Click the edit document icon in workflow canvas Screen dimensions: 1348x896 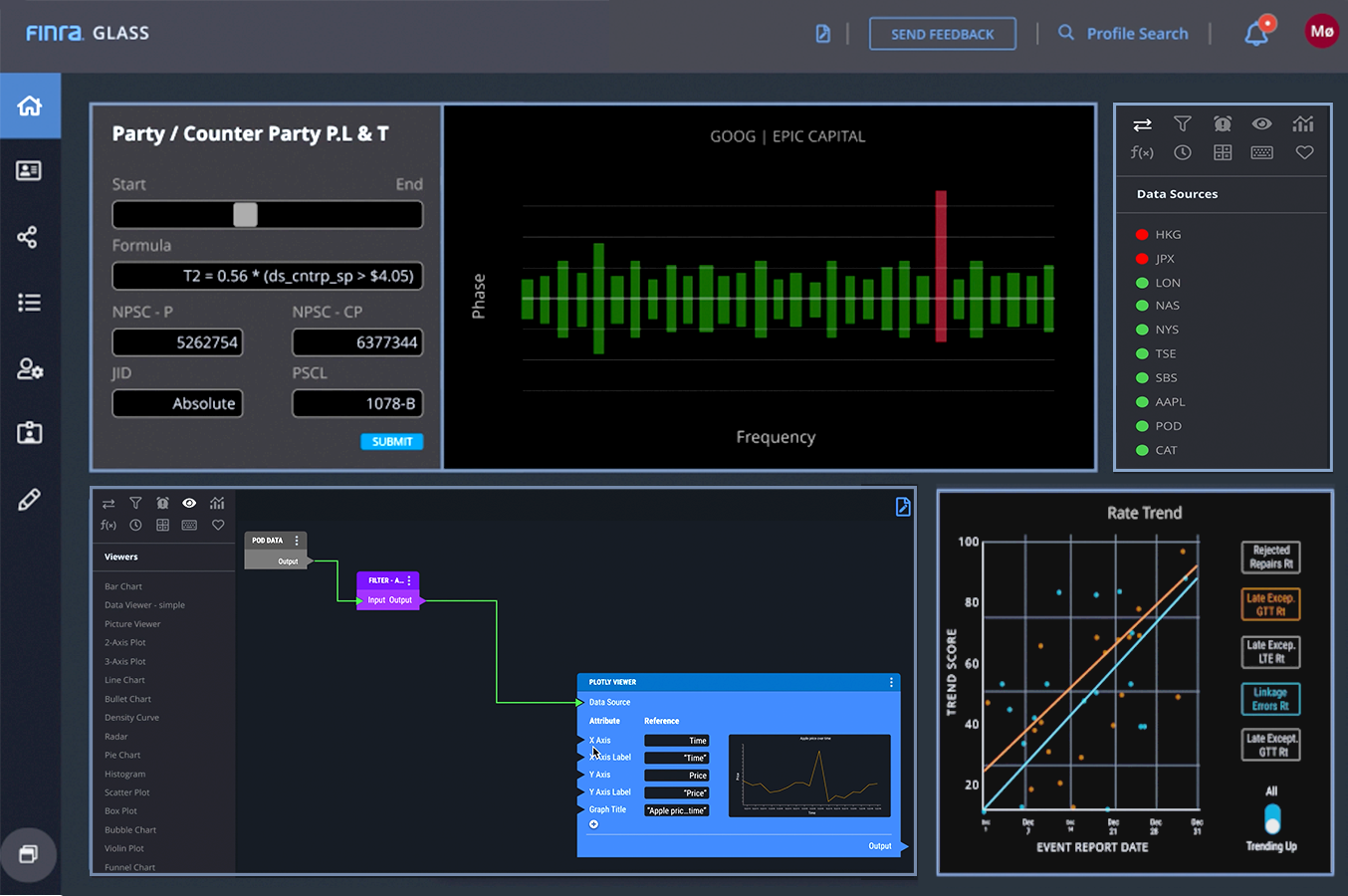click(903, 507)
